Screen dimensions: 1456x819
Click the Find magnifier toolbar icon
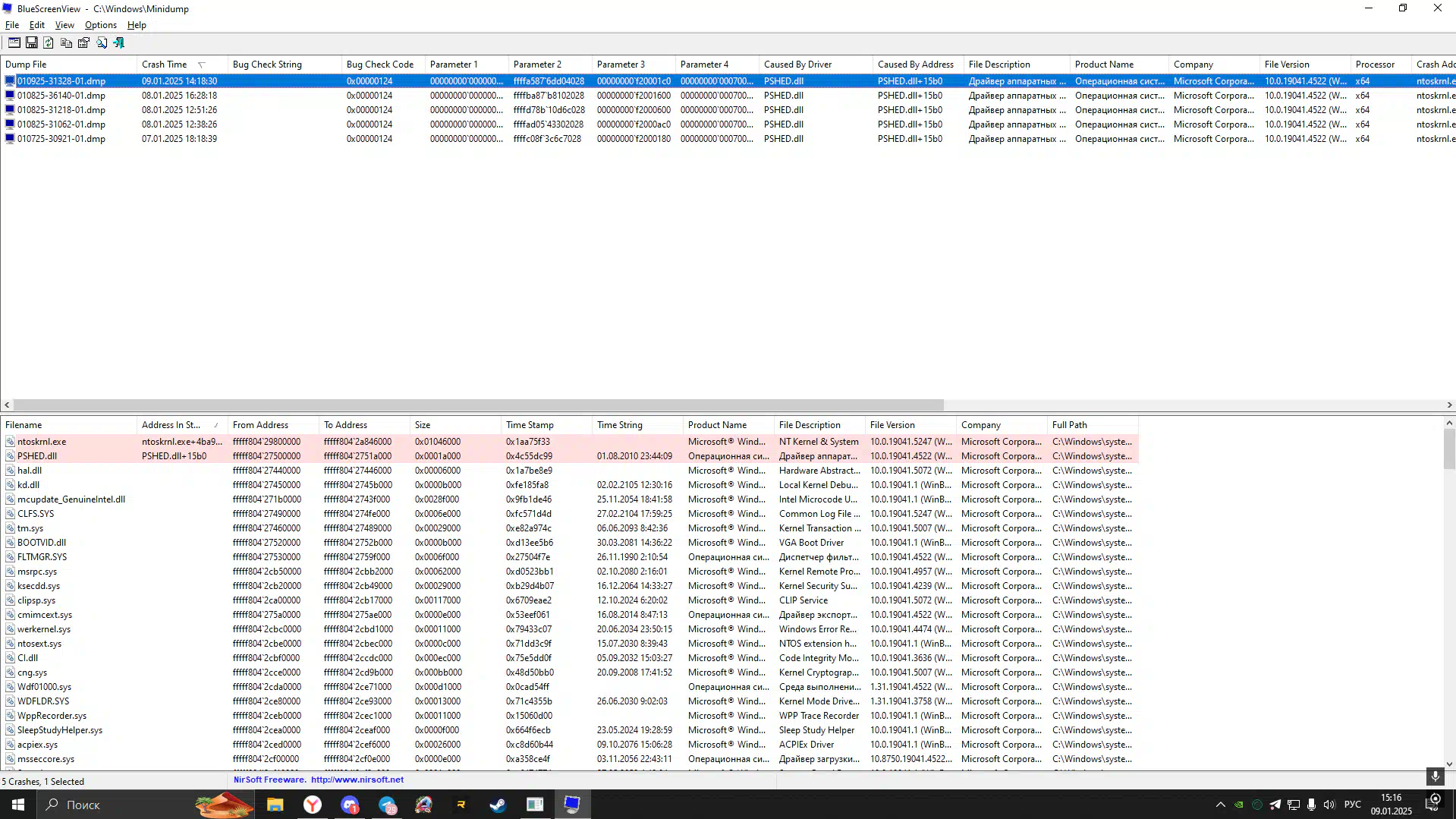tap(102, 43)
